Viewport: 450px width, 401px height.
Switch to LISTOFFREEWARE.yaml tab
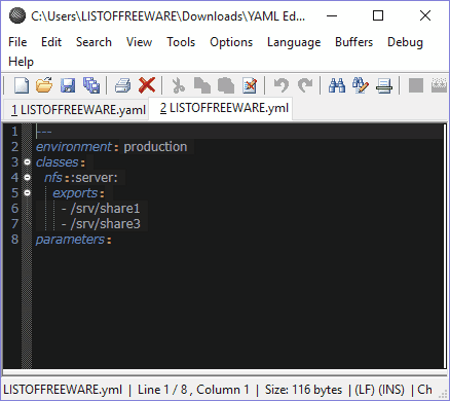point(78,110)
